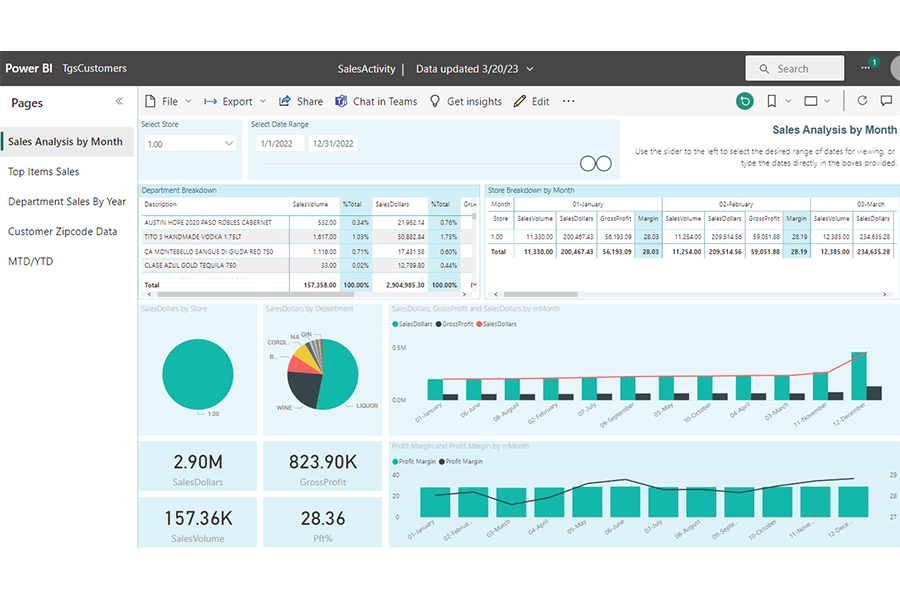
Task: Open the comments pane icon
Action: click(x=886, y=101)
